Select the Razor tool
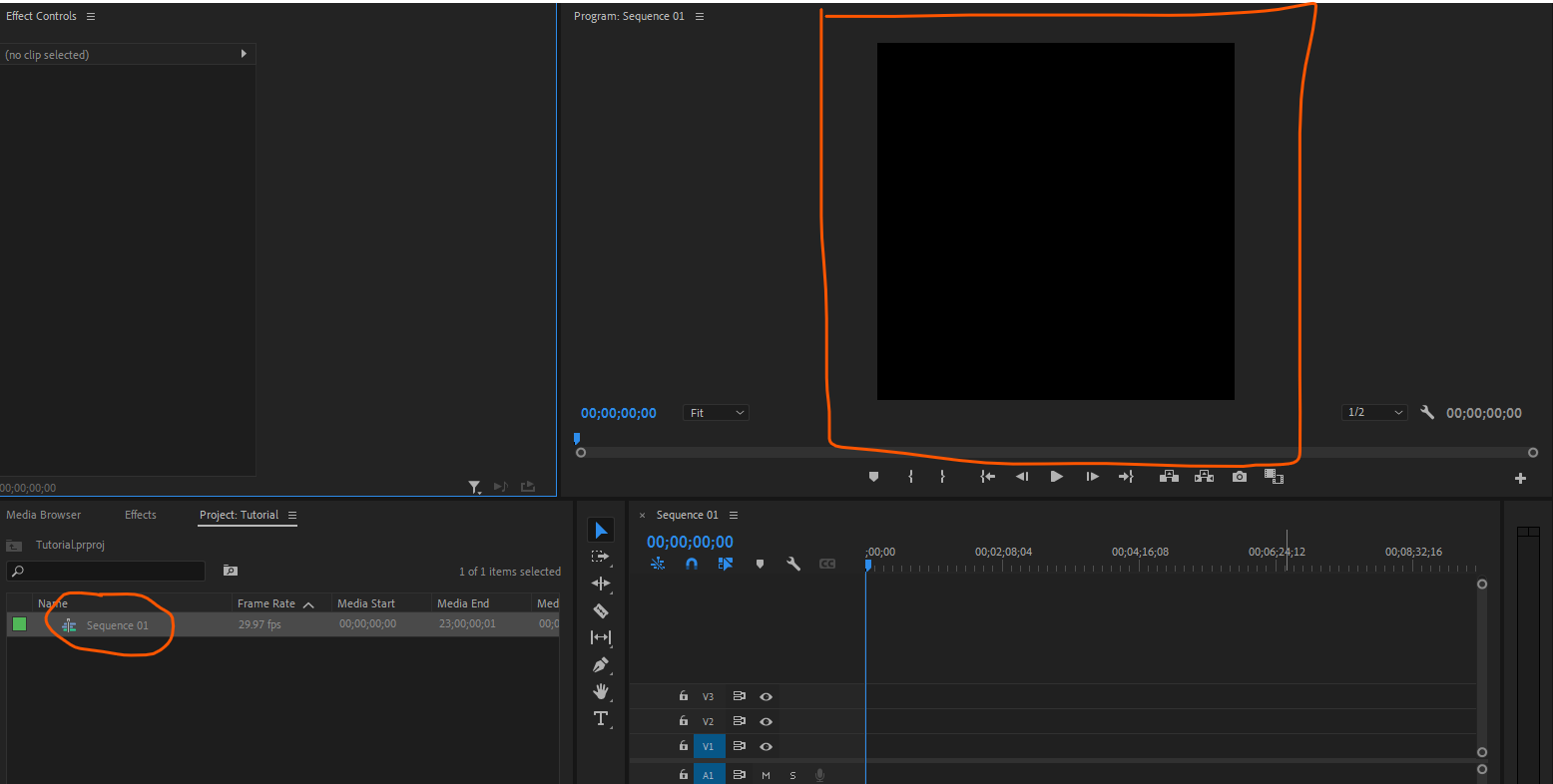The width and height of the screenshot is (1553, 784). tap(601, 610)
